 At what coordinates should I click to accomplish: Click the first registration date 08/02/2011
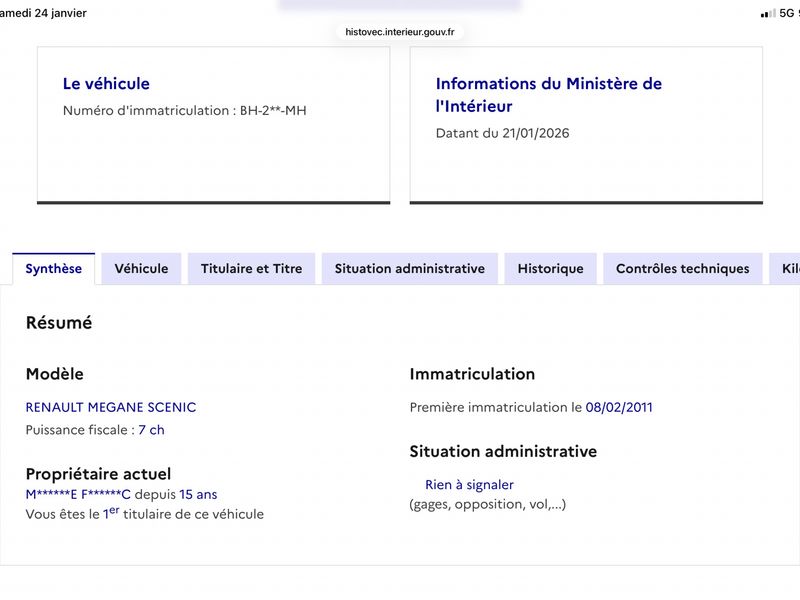tap(619, 407)
